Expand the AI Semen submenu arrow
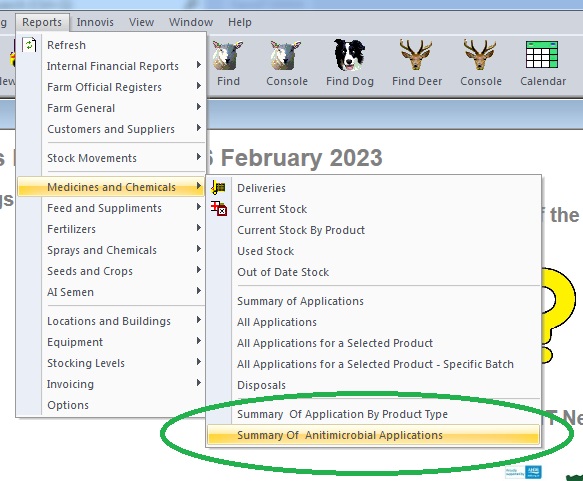The width and height of the screenshot is (583, 481). (199, 291)
